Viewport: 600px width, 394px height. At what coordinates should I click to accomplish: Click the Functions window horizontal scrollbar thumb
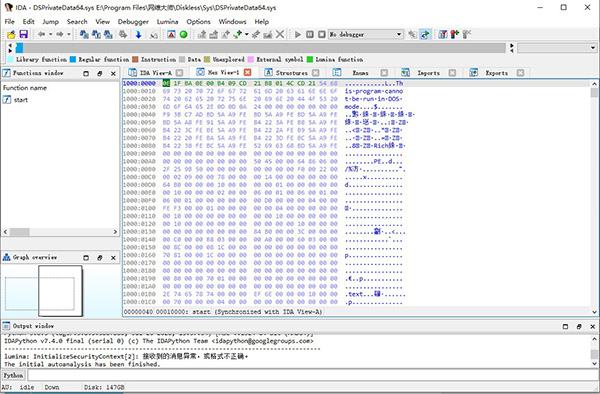pyautogui.click(x=20, y=232)
